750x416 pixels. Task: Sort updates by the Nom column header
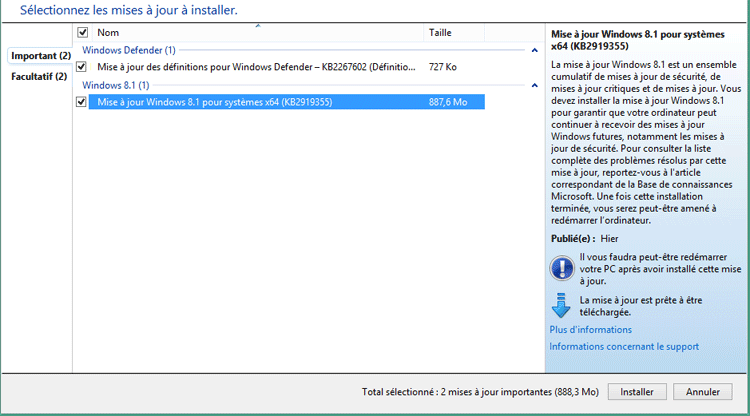click(x=108, y=32)
